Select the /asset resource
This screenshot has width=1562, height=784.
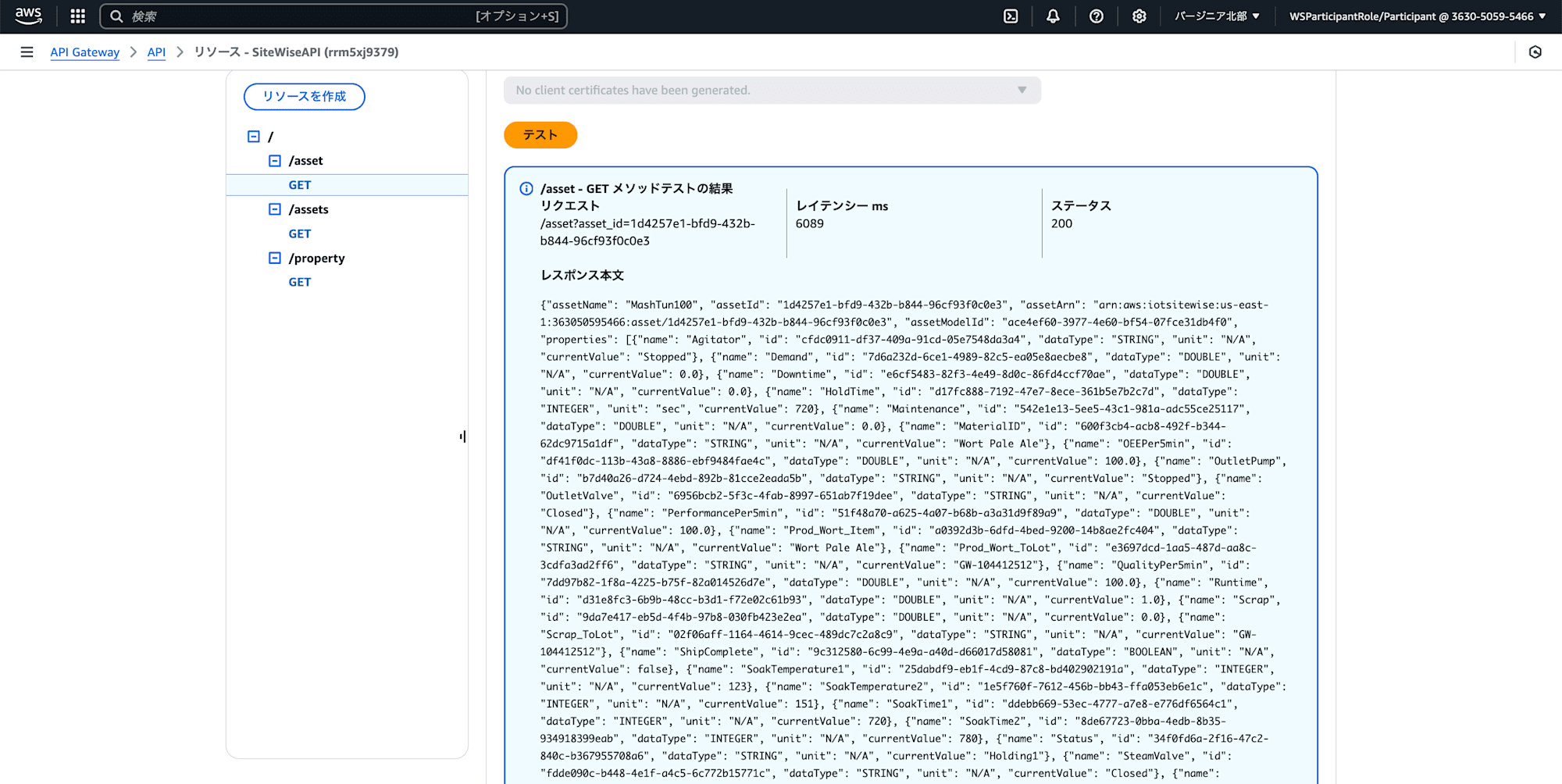coord(306,161)
